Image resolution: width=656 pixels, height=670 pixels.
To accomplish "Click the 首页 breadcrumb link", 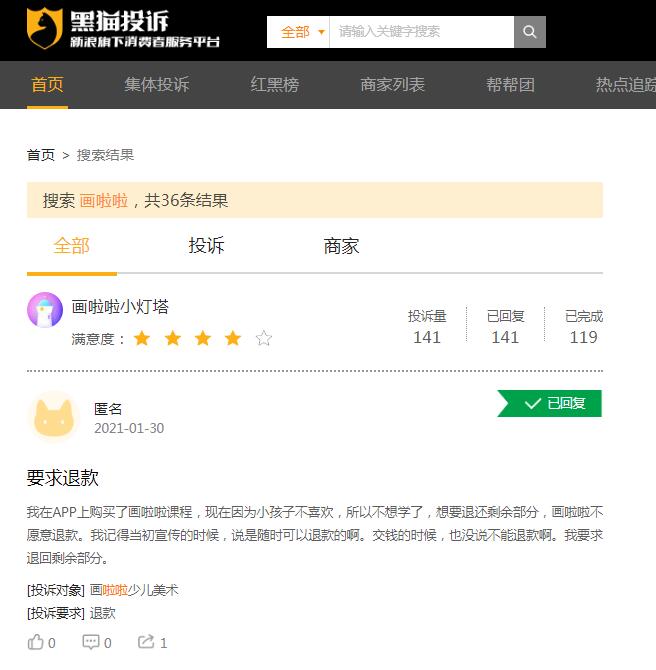I will click(41, 155).
